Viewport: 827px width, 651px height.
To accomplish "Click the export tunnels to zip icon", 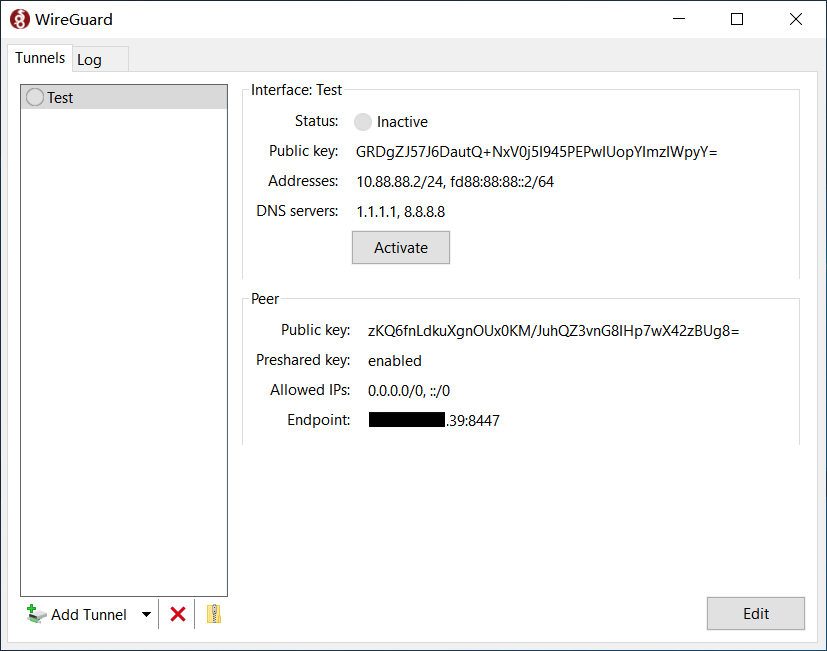I will coord(213,614).
